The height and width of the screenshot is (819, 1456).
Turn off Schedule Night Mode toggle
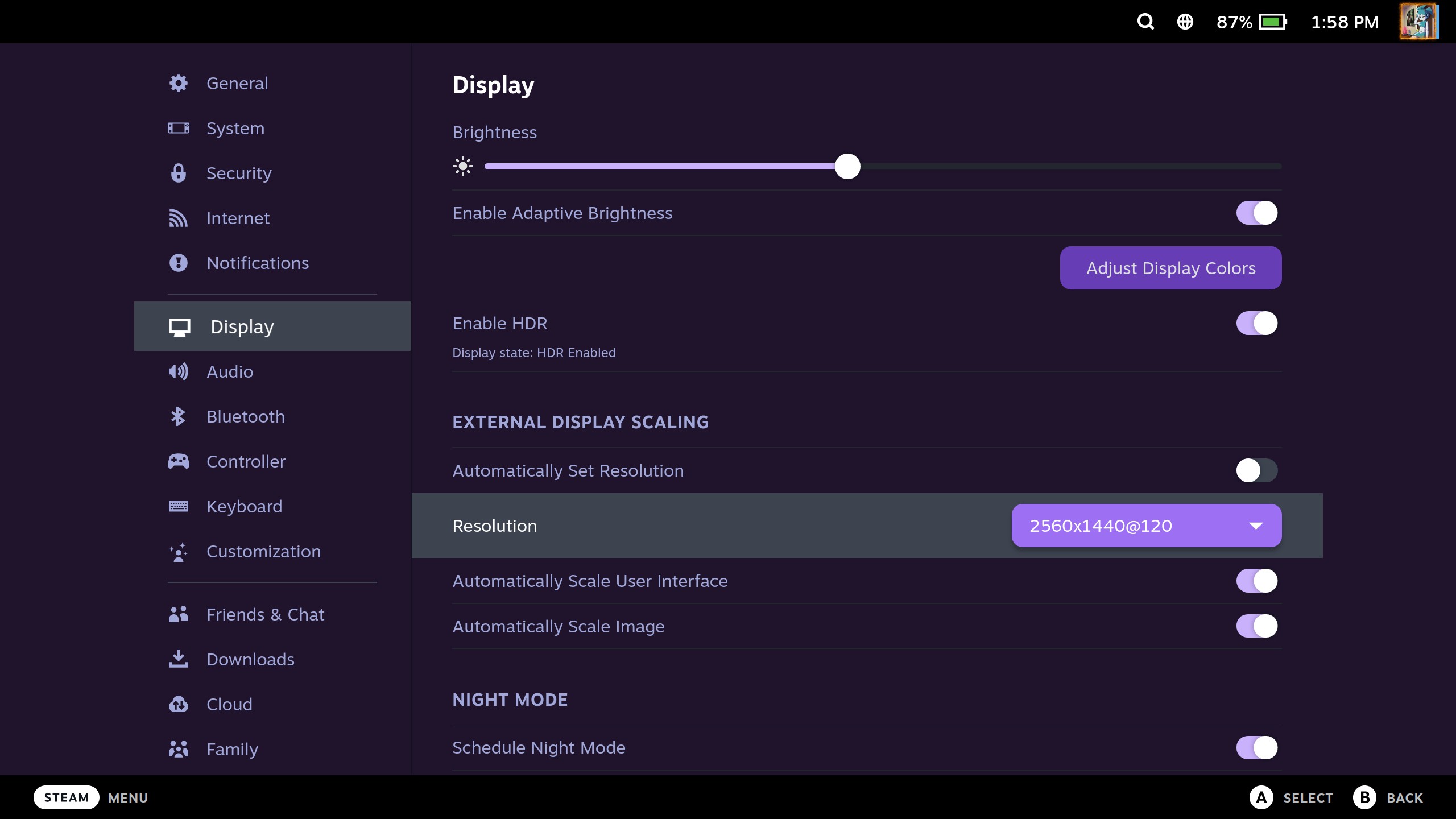click(1257, 747)
